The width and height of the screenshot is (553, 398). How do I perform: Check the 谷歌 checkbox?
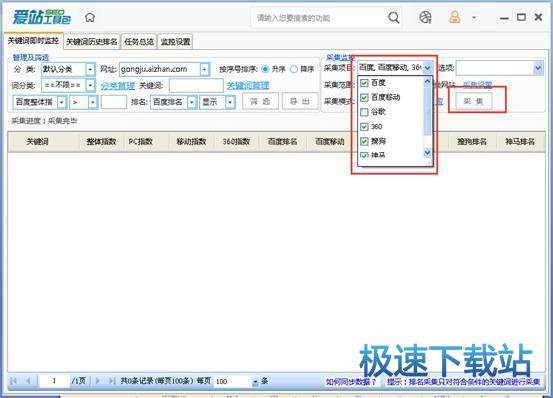click(364, 112)
